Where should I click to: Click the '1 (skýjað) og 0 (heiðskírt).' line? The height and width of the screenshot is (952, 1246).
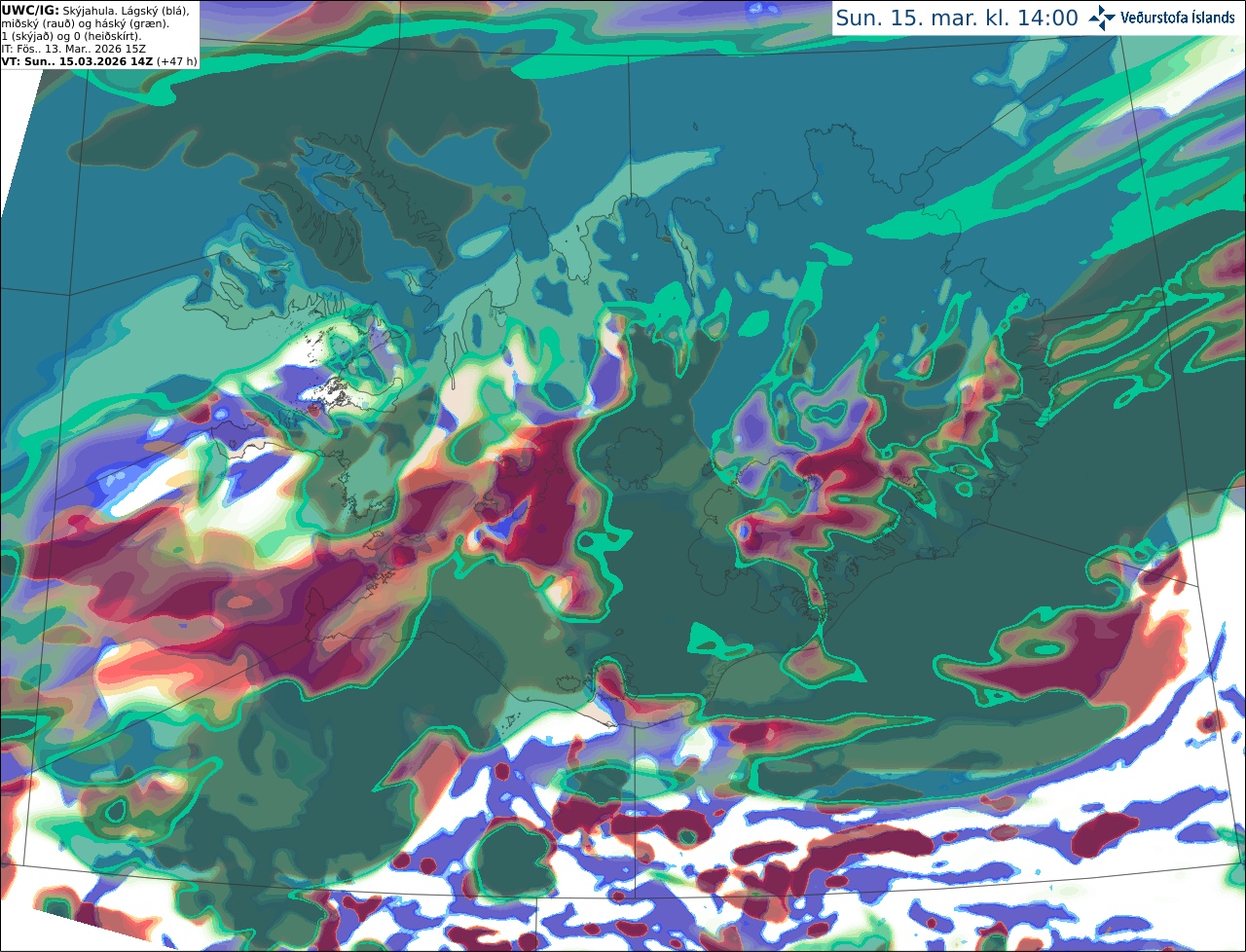[x=72, y=36]
